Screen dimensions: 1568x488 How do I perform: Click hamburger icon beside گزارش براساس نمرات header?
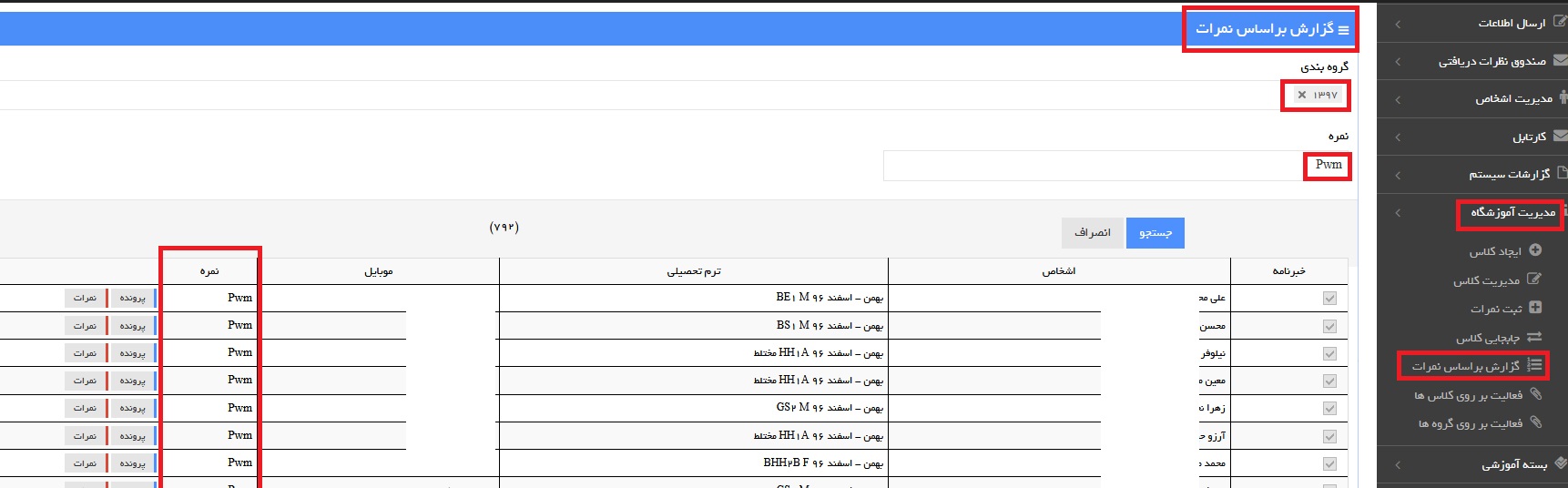(1343, 31)
